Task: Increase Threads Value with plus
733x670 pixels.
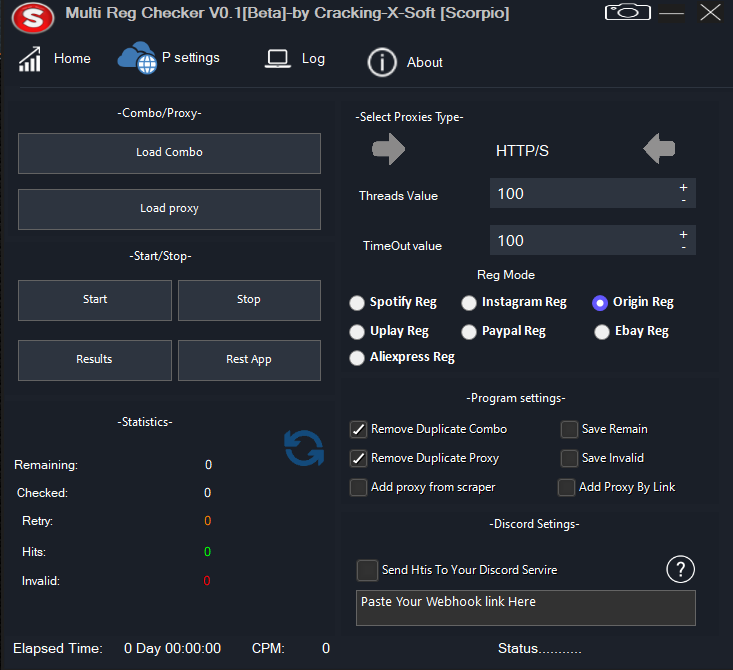Action: [683, 187]
